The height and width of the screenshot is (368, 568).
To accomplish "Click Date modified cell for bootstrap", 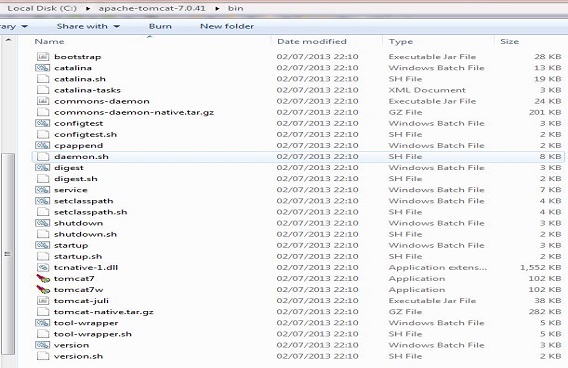I will (x=317, y=57).
